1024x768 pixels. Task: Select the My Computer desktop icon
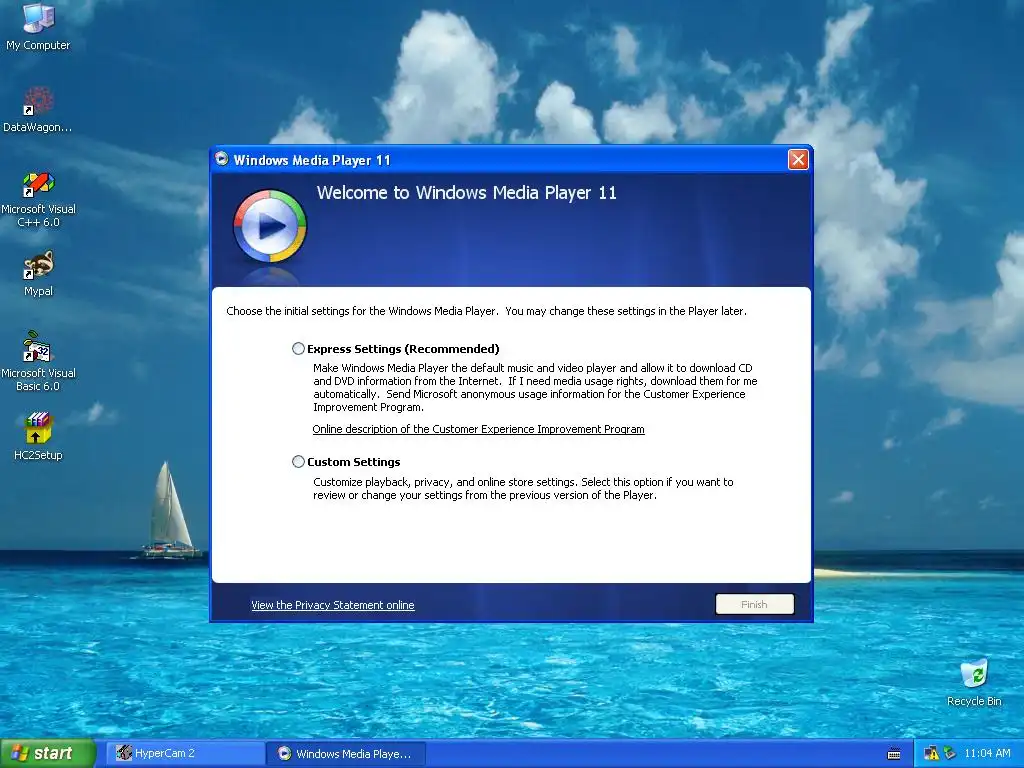[38, 26]
